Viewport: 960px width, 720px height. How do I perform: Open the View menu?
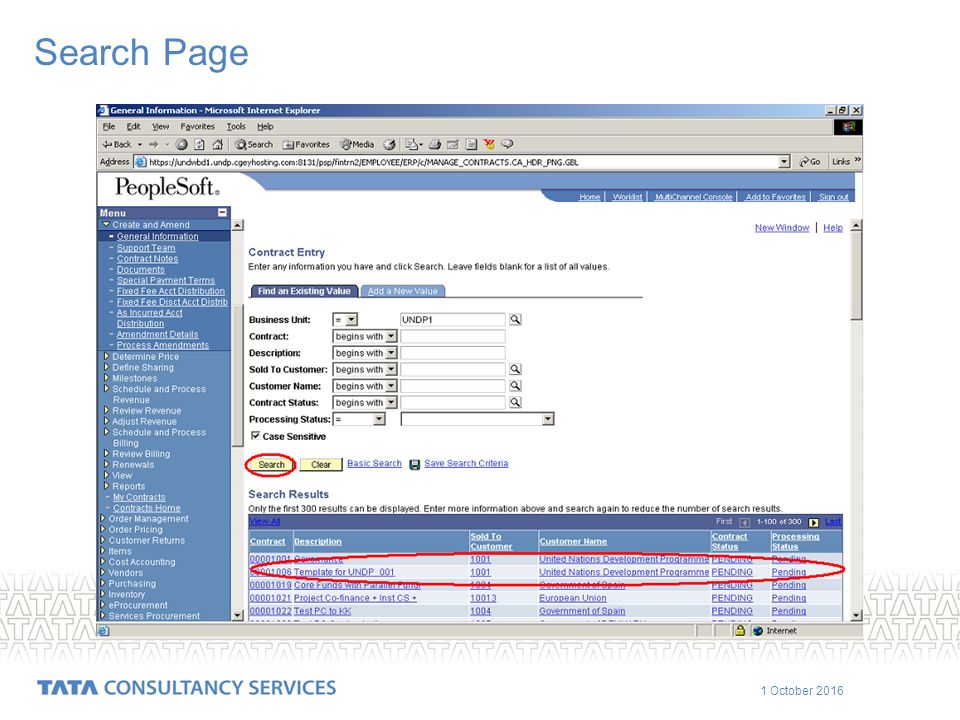click(x=160, y=127)
